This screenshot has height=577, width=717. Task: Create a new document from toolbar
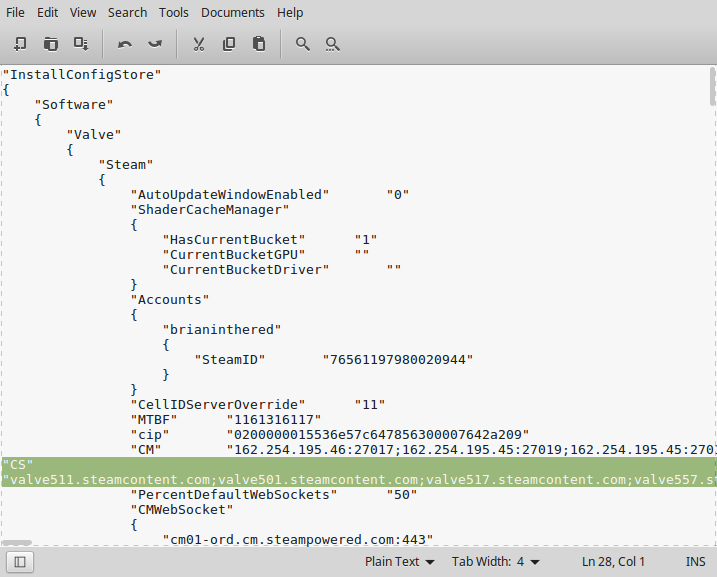point(20,44)
